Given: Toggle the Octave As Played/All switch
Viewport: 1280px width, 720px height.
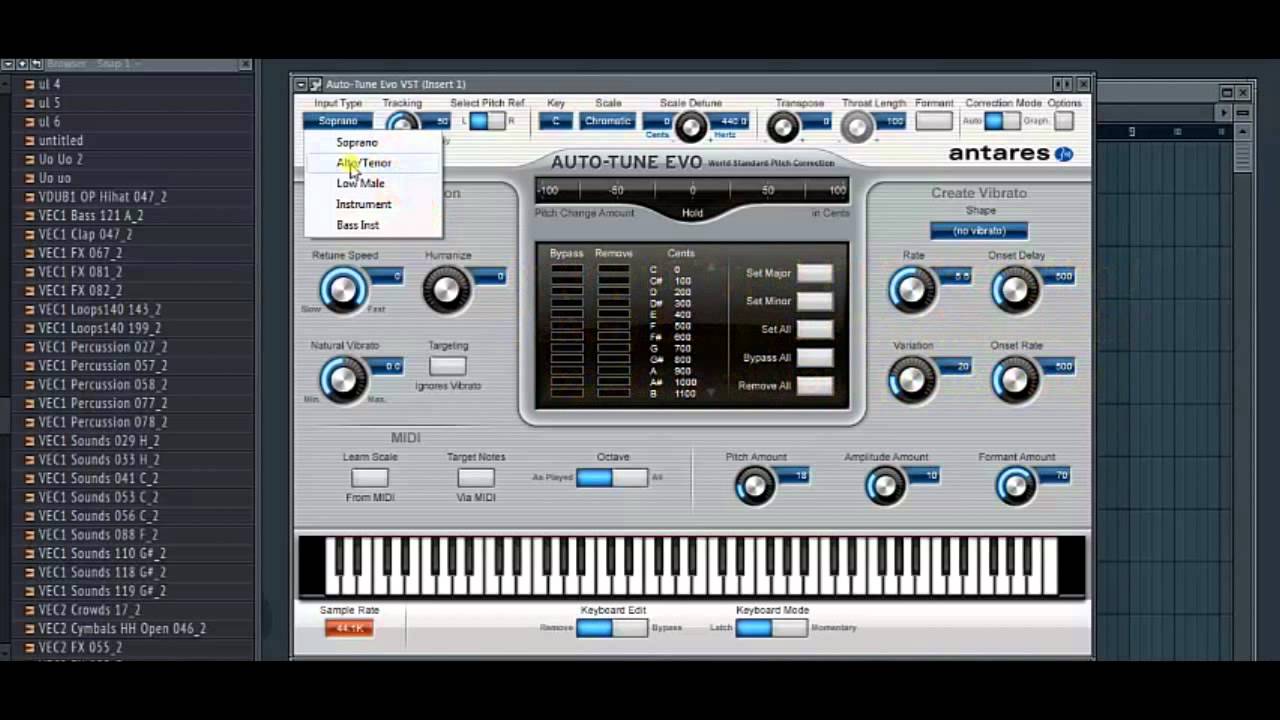Looking at the screenshot, I should coord(612,478).
